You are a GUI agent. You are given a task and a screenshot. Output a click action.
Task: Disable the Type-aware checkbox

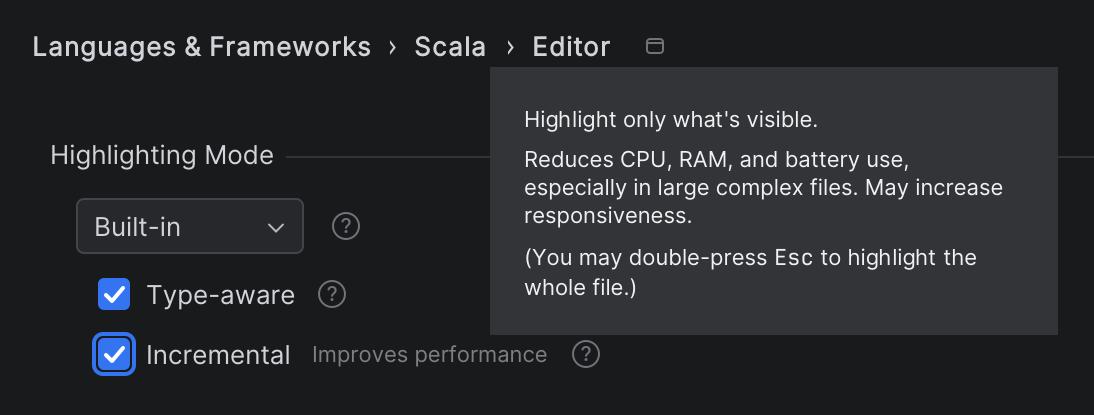[114, 294]
